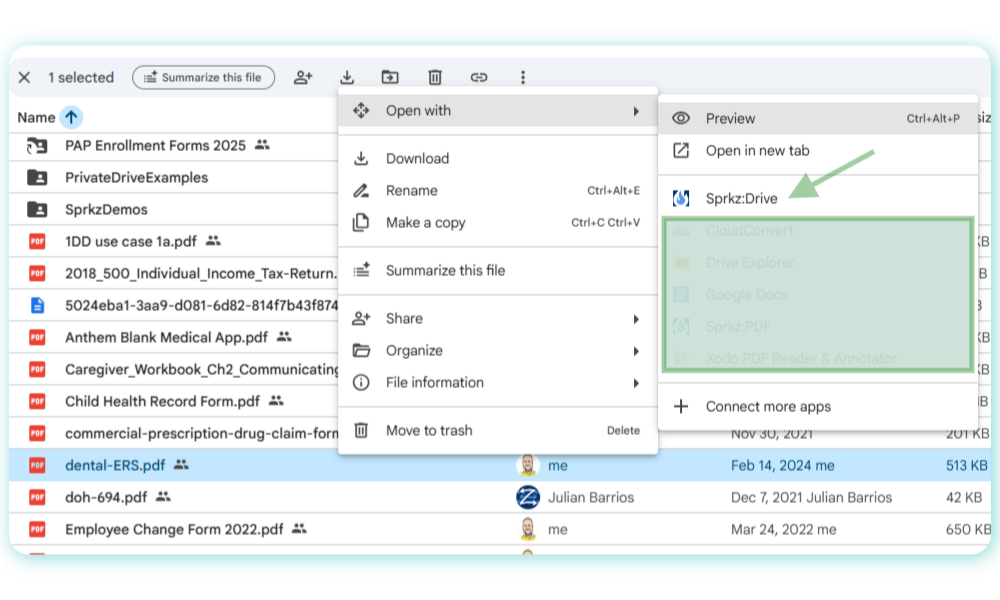The height and width of the screenshot is (600, 1000).
Task: Open file with Sprkz:Drive app
Action: point(740,198)
